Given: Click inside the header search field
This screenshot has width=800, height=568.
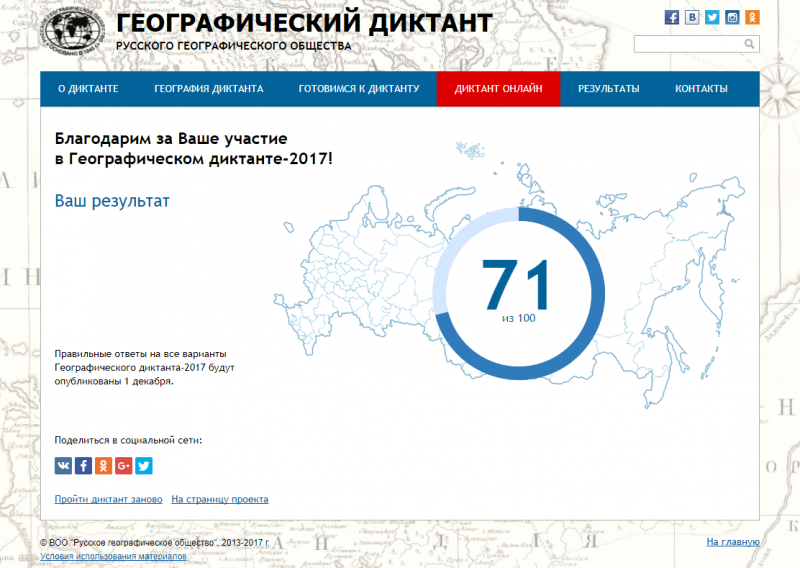Looking at the screenshot, I should pos(696,44).
